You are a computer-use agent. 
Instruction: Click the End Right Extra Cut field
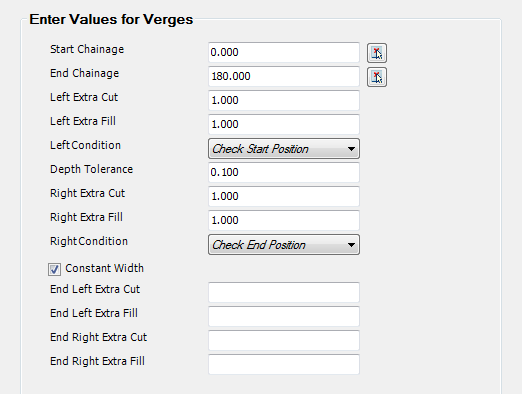click(284, 340)
